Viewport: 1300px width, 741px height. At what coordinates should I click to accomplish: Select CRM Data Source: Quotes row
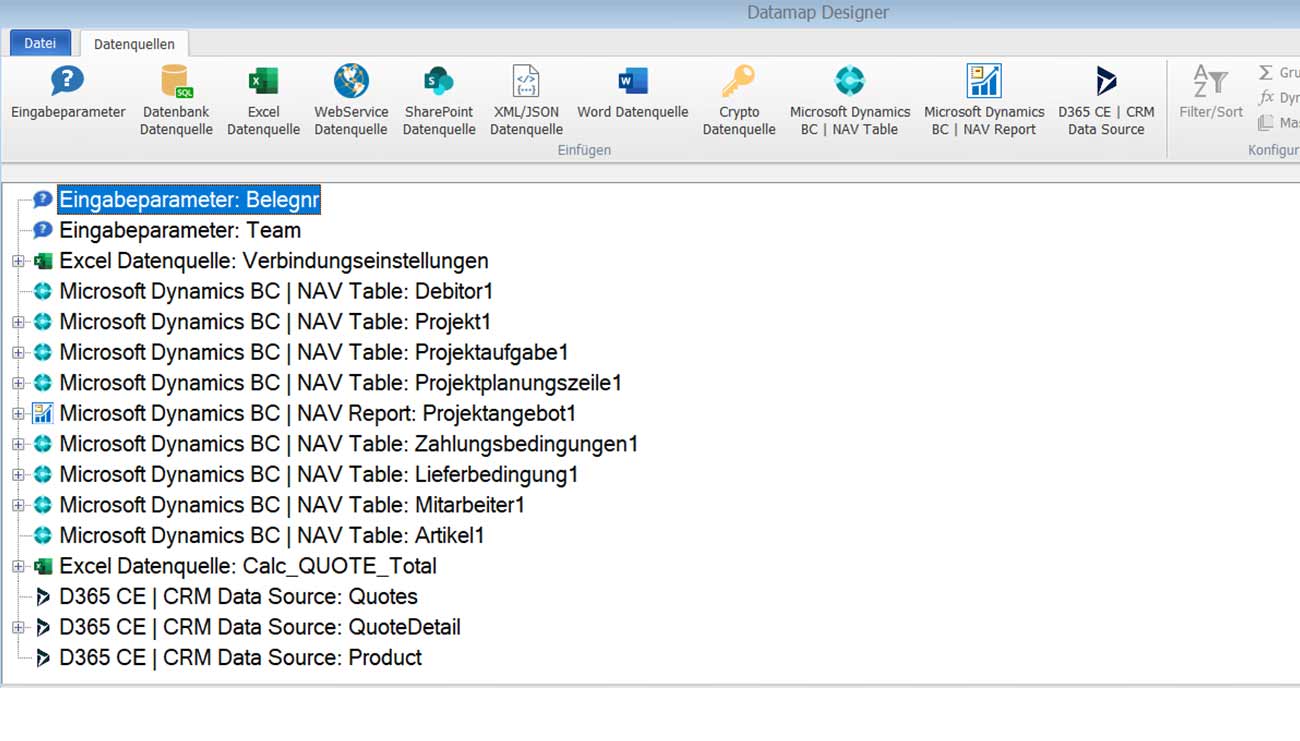(x=238, y=596)
